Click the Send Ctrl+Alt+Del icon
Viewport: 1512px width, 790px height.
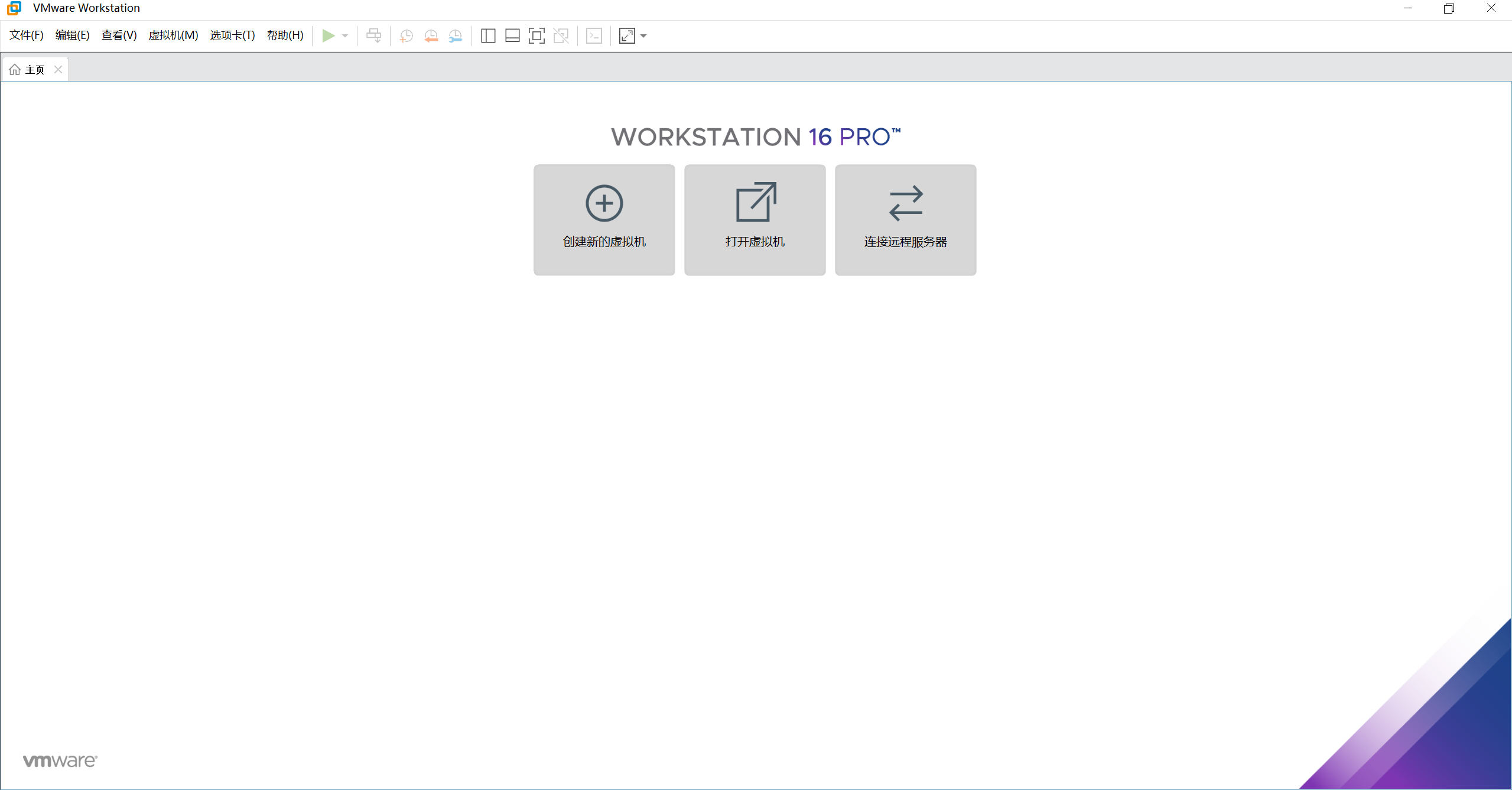click(373, 36)
